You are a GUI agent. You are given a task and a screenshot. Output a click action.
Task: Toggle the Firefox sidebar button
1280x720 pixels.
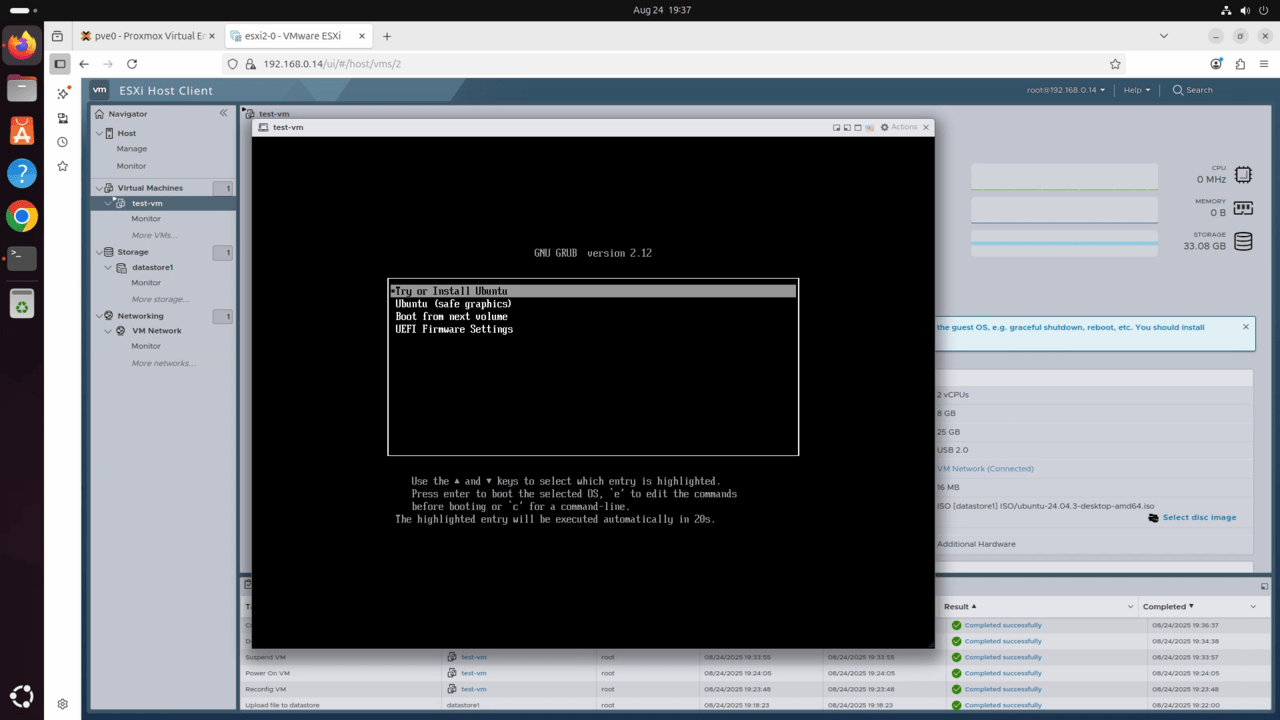click(x=60, y=64)
